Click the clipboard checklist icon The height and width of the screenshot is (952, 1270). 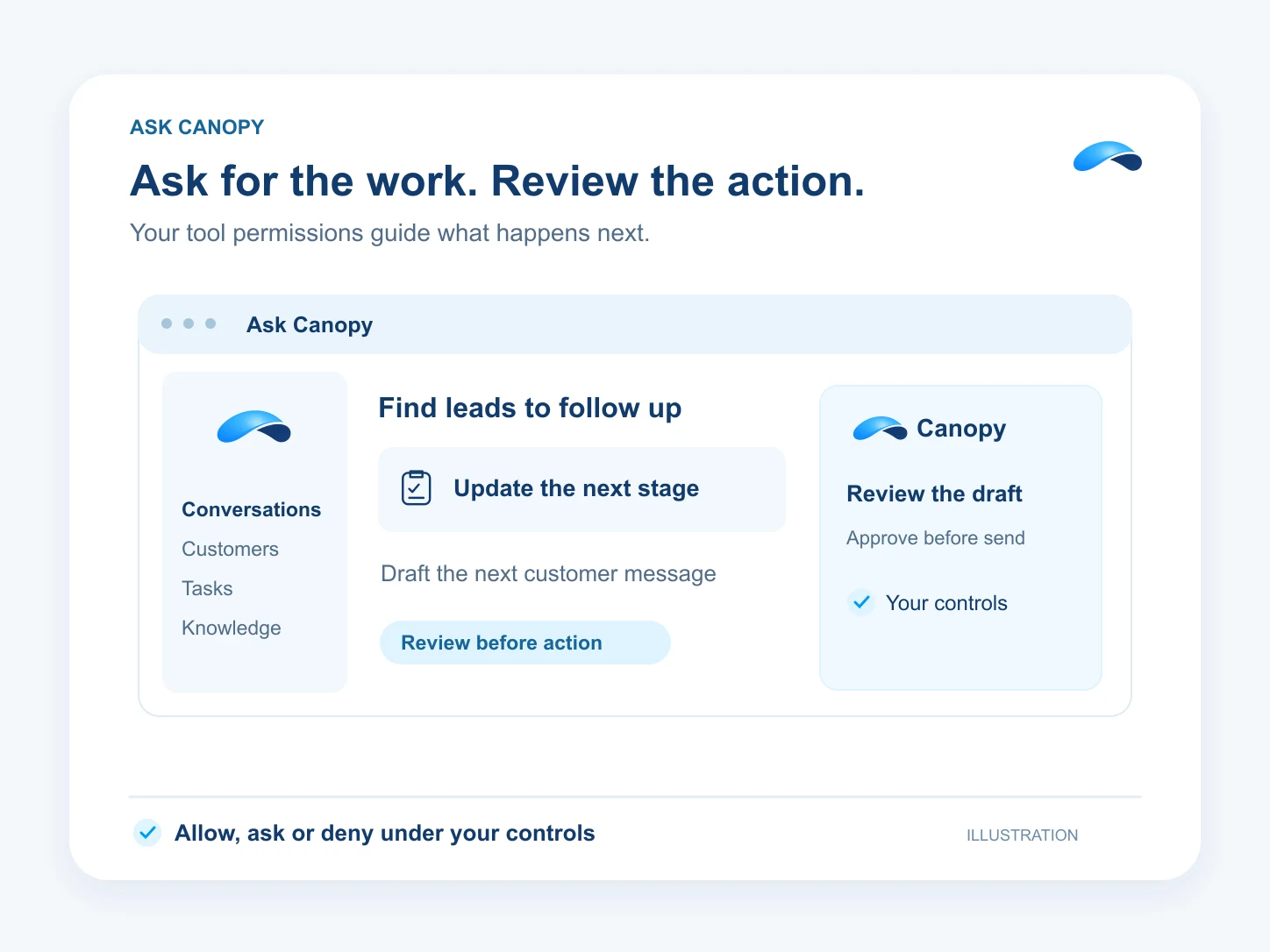(x=417, y=488)
